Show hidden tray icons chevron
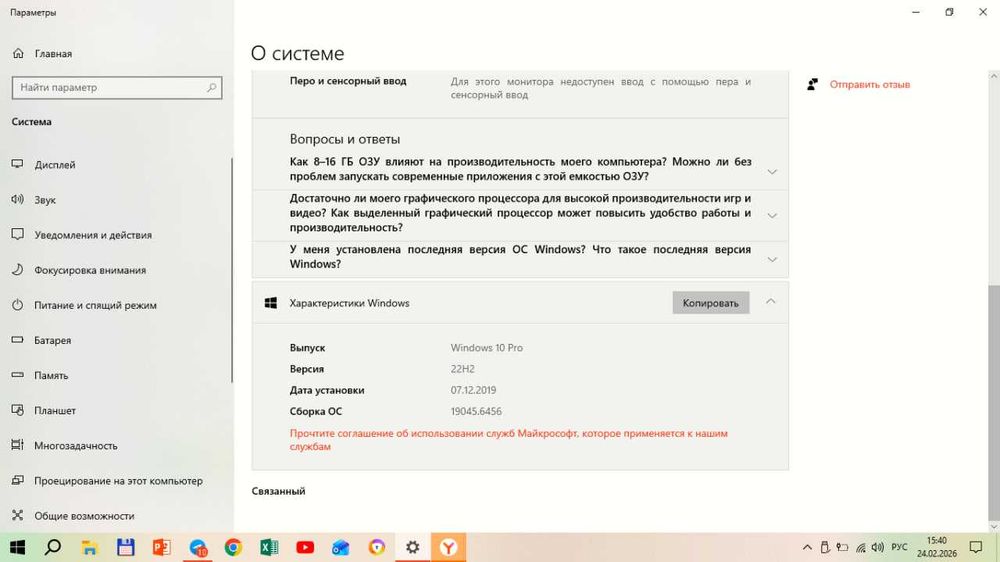The image size is (1000, 562). [807, 547]
